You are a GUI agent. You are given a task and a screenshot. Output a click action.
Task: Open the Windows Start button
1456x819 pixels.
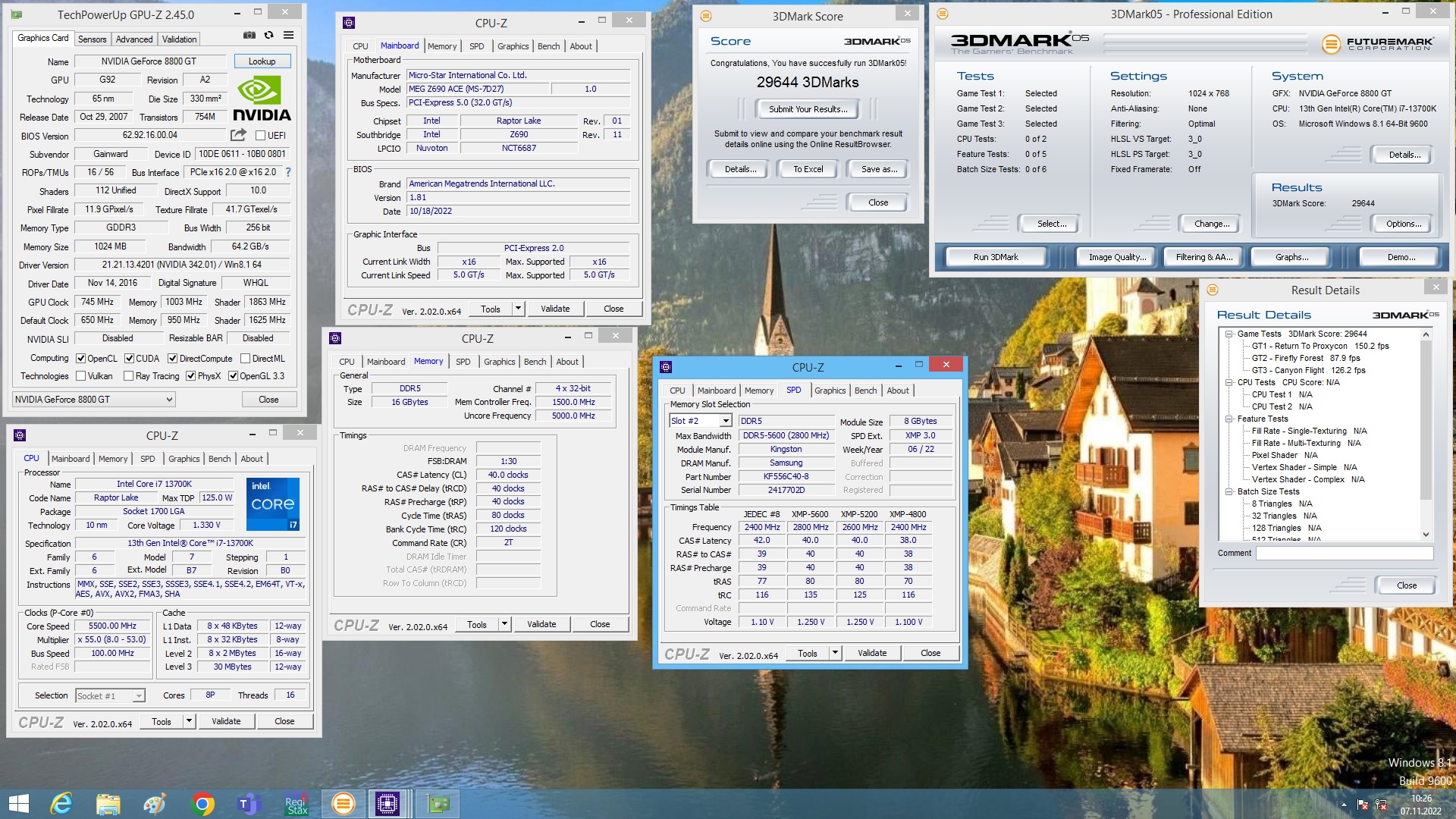[x=18, y=804]
